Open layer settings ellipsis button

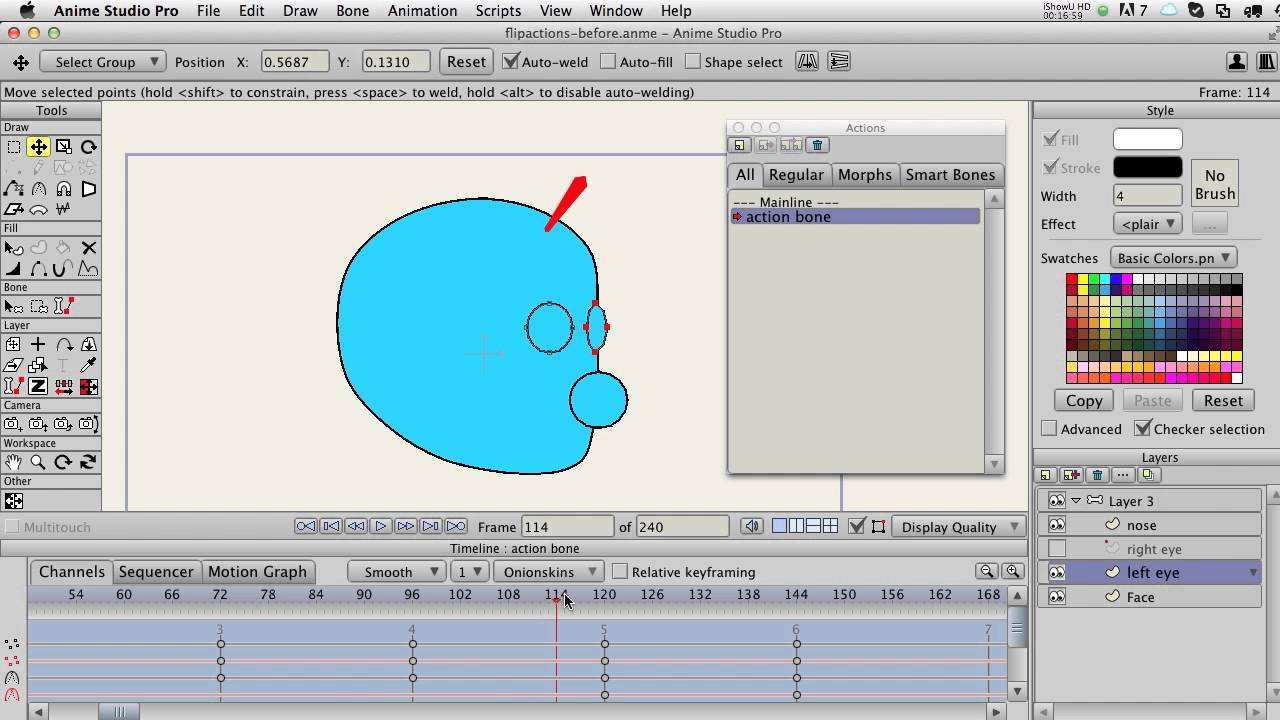click(x=1123, y=476)
